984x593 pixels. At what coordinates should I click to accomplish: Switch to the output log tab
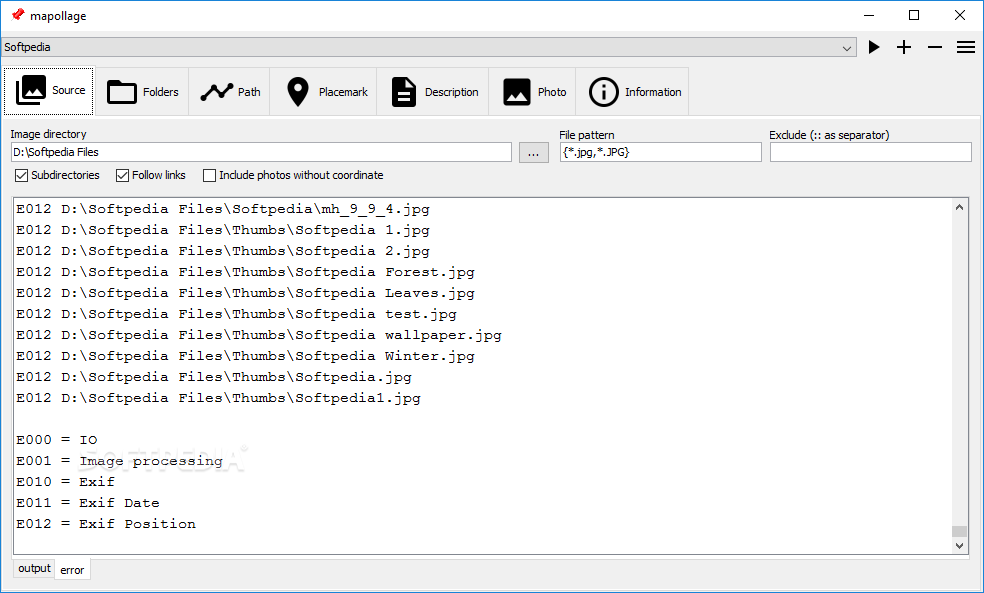(34, 568)
